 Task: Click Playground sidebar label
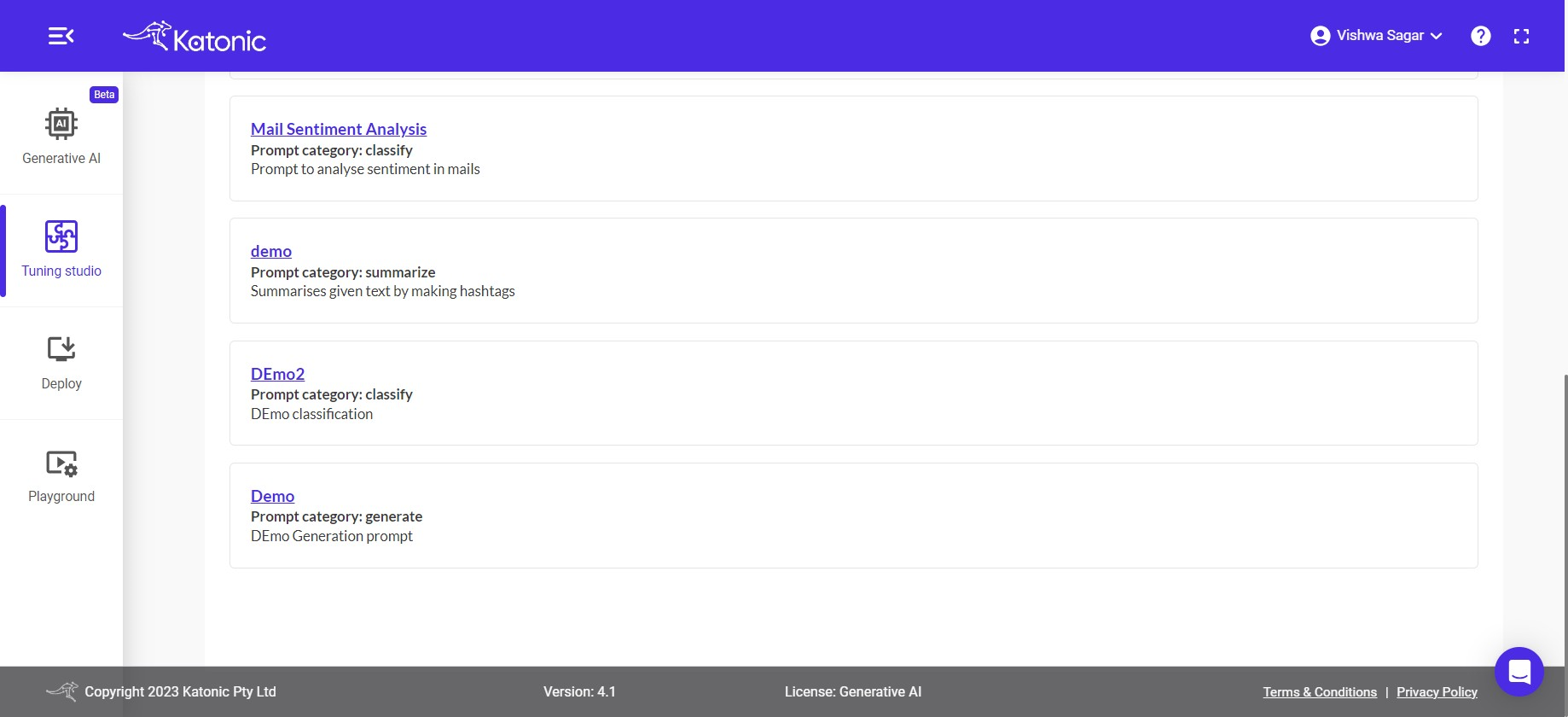point(61,496)
